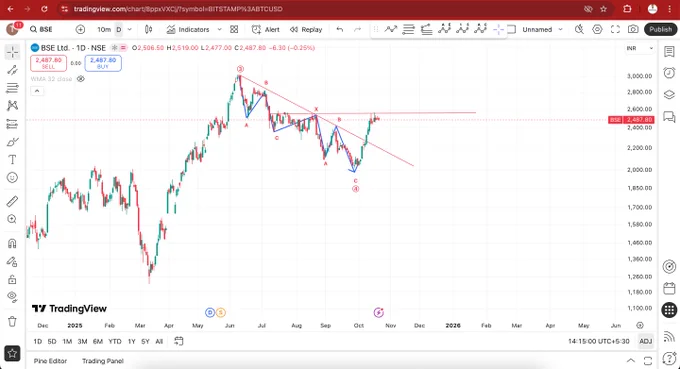Collapse the bottom panel with the chevron
Viewport: 680px width, 369px height.
[630, 360]
